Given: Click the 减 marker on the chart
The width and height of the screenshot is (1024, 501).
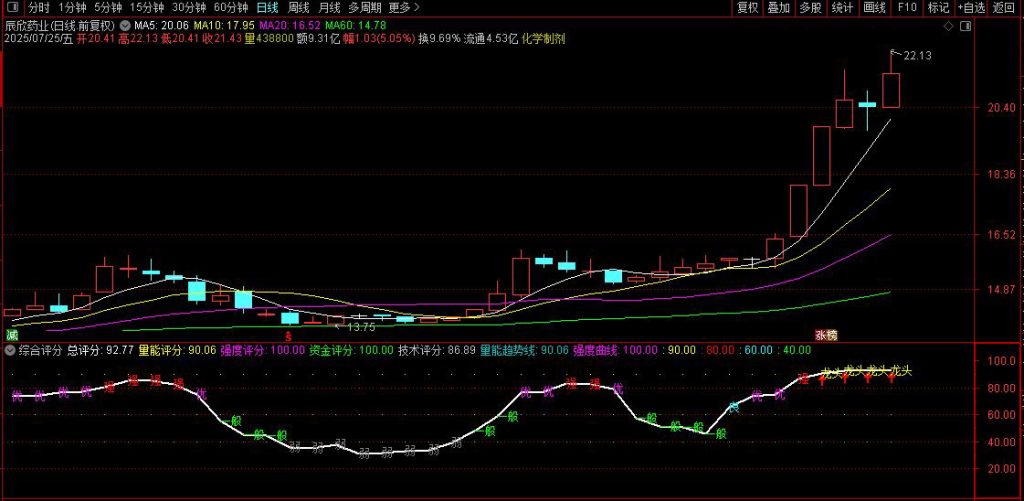Looking at the screenshot, I should 11,334.
